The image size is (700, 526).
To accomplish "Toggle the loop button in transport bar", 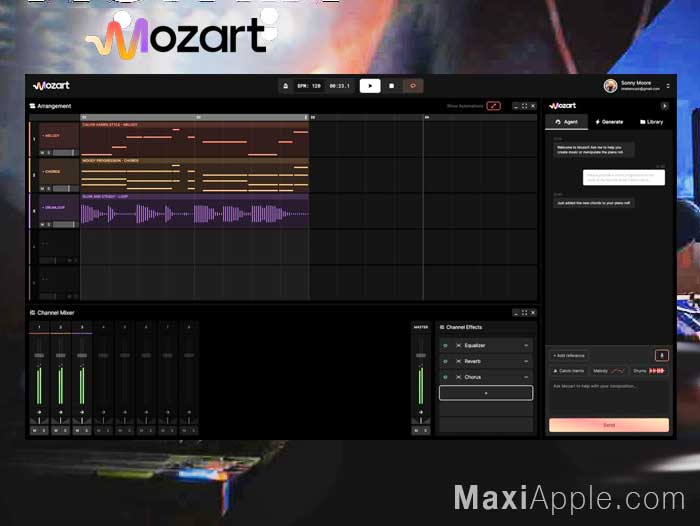I will click(413, 86).
